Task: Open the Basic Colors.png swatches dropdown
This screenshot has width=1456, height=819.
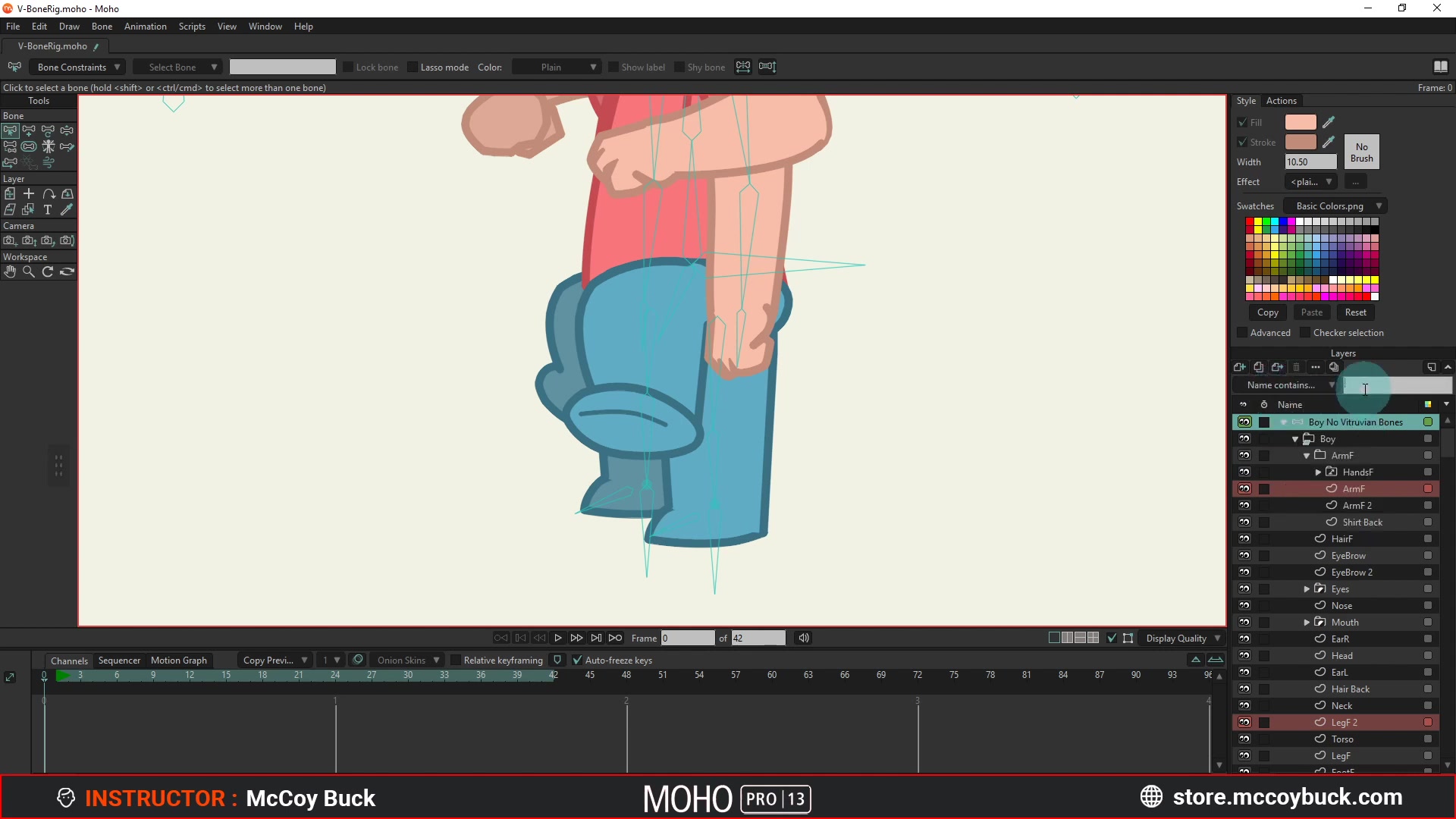Action: pyautogui.click(x=1336, y=206)
